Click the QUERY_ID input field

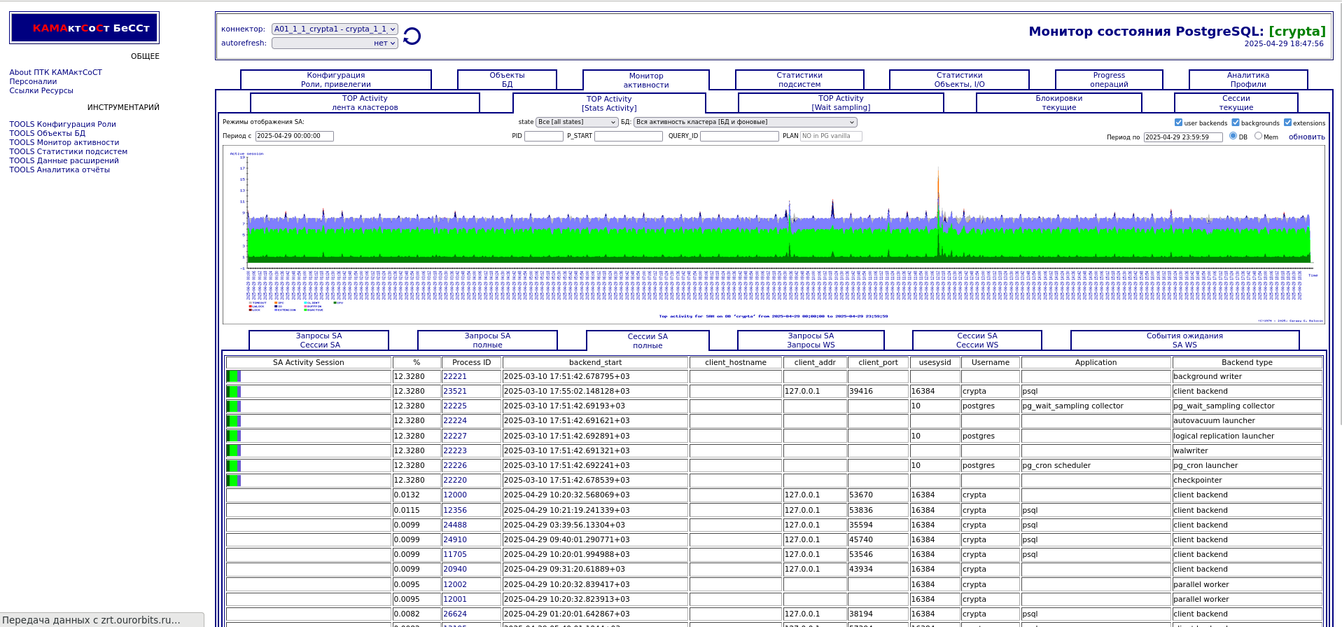(739, 136)
